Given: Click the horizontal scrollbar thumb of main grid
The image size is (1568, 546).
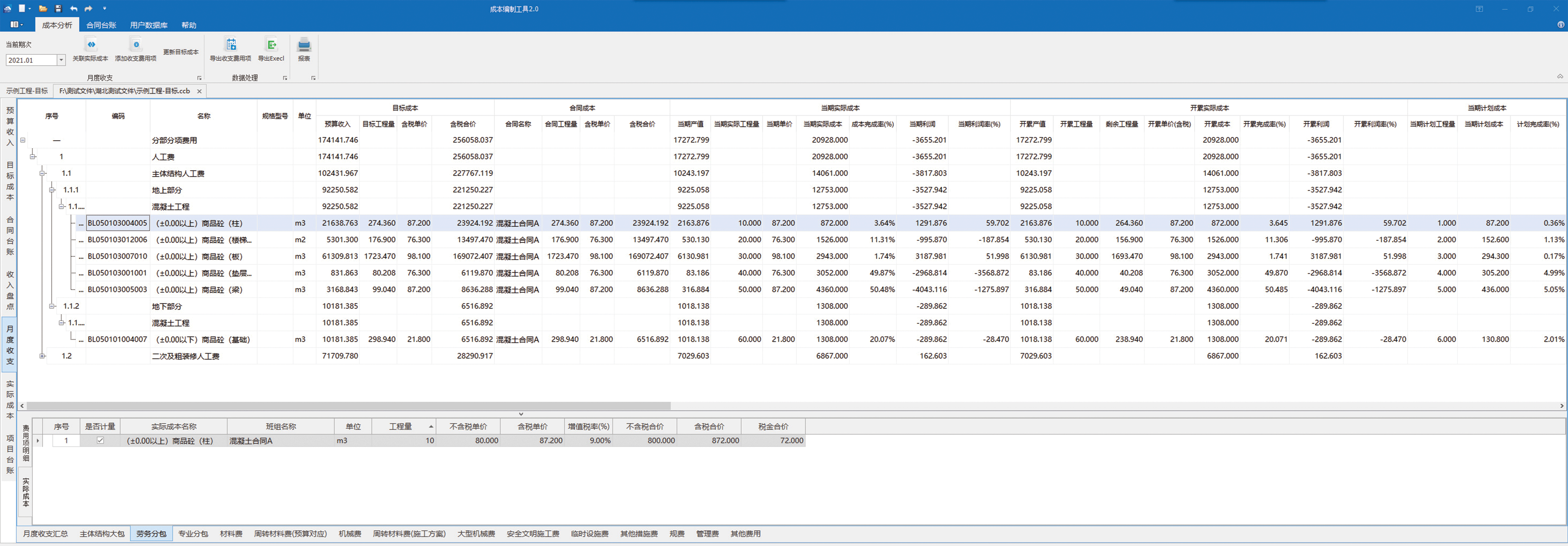Looking at the screenshot, I should (x=348, y=405).
